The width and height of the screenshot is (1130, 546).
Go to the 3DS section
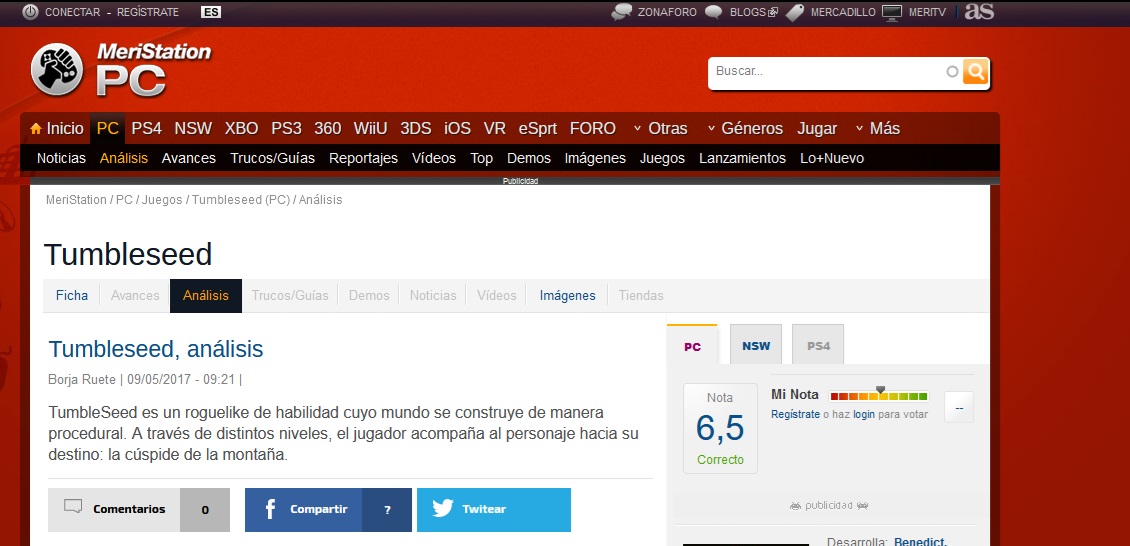(416, 129)
